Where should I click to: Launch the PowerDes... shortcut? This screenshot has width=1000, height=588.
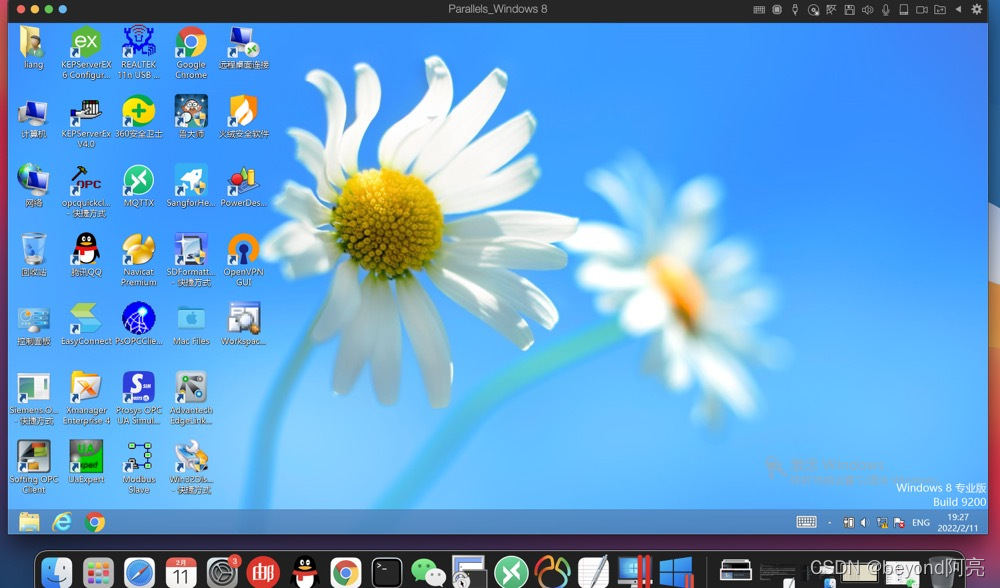(x=244, y=186)
